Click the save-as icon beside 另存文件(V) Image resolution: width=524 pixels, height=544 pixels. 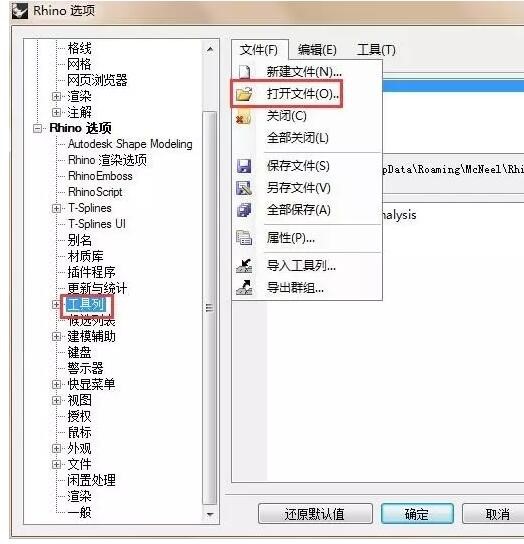pos(244,188)
